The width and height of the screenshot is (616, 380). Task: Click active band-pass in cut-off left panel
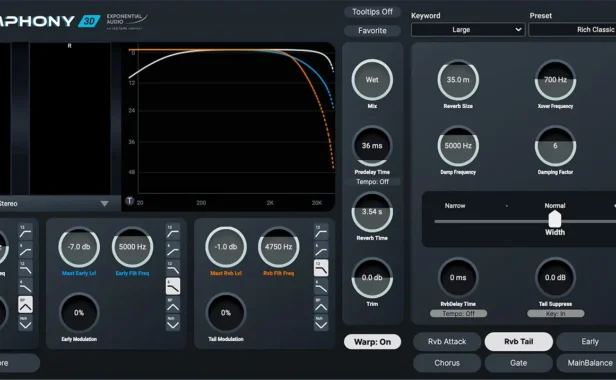25,305
